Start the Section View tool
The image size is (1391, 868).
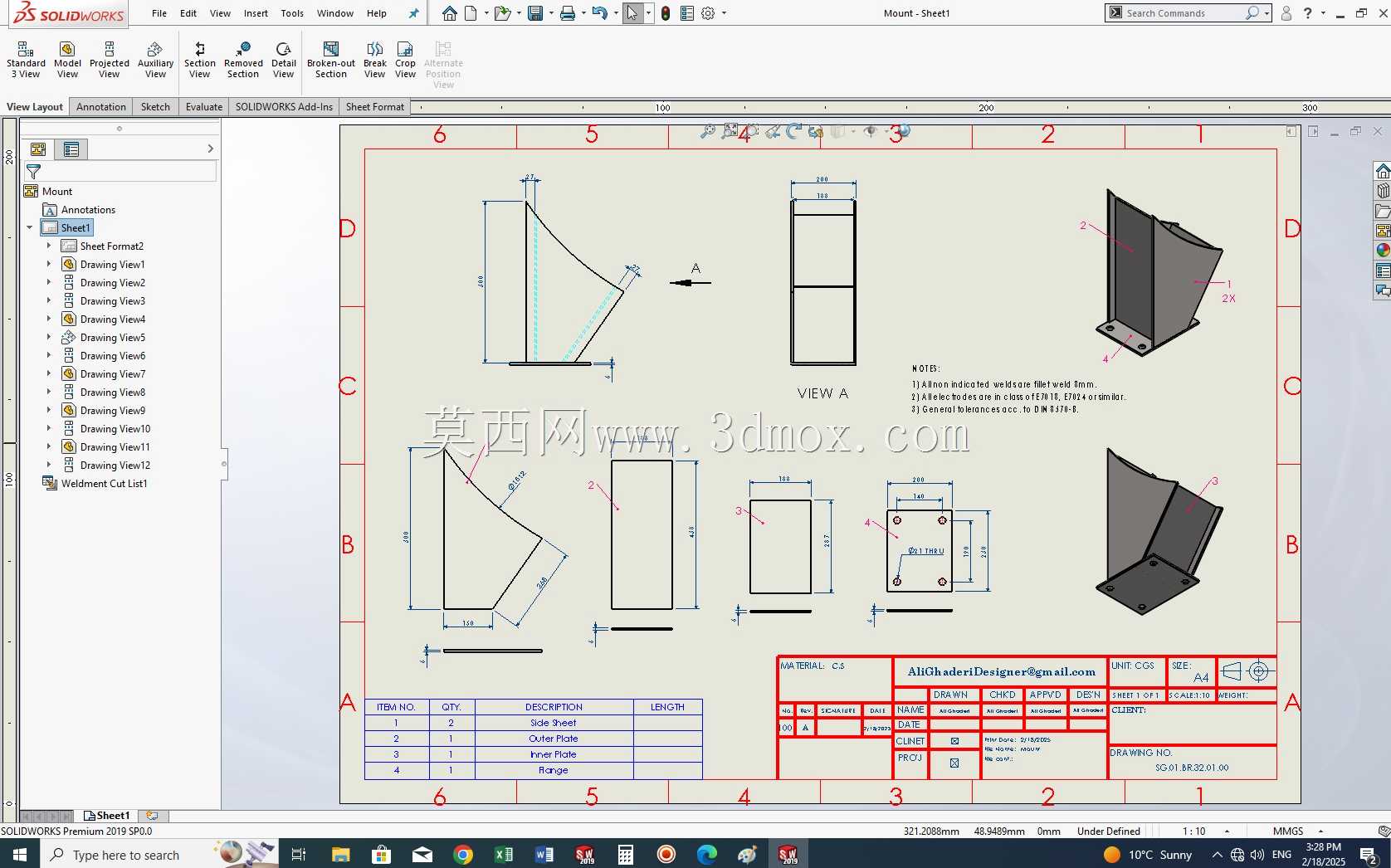[199, 60]
